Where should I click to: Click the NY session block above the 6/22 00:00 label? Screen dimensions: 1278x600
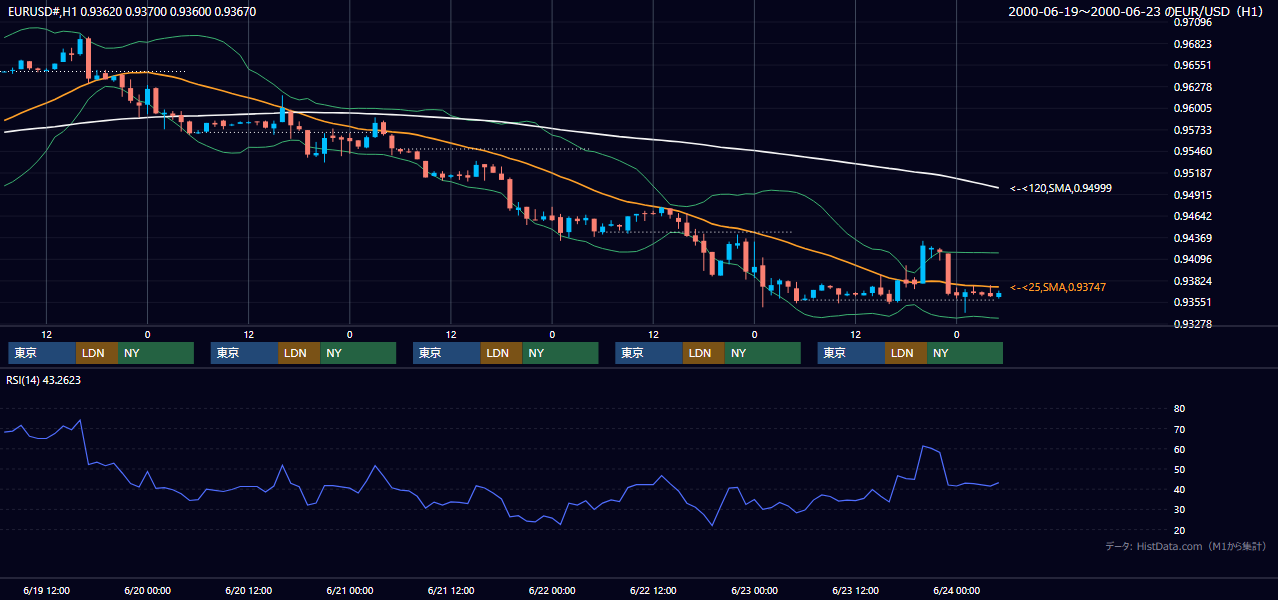(x=560, y=353)
